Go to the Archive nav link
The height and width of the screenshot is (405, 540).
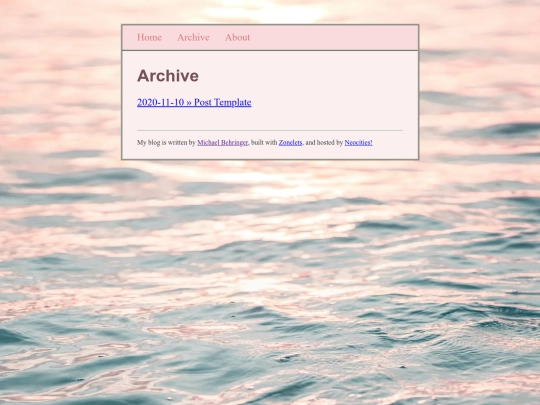(x=193, y=37)
